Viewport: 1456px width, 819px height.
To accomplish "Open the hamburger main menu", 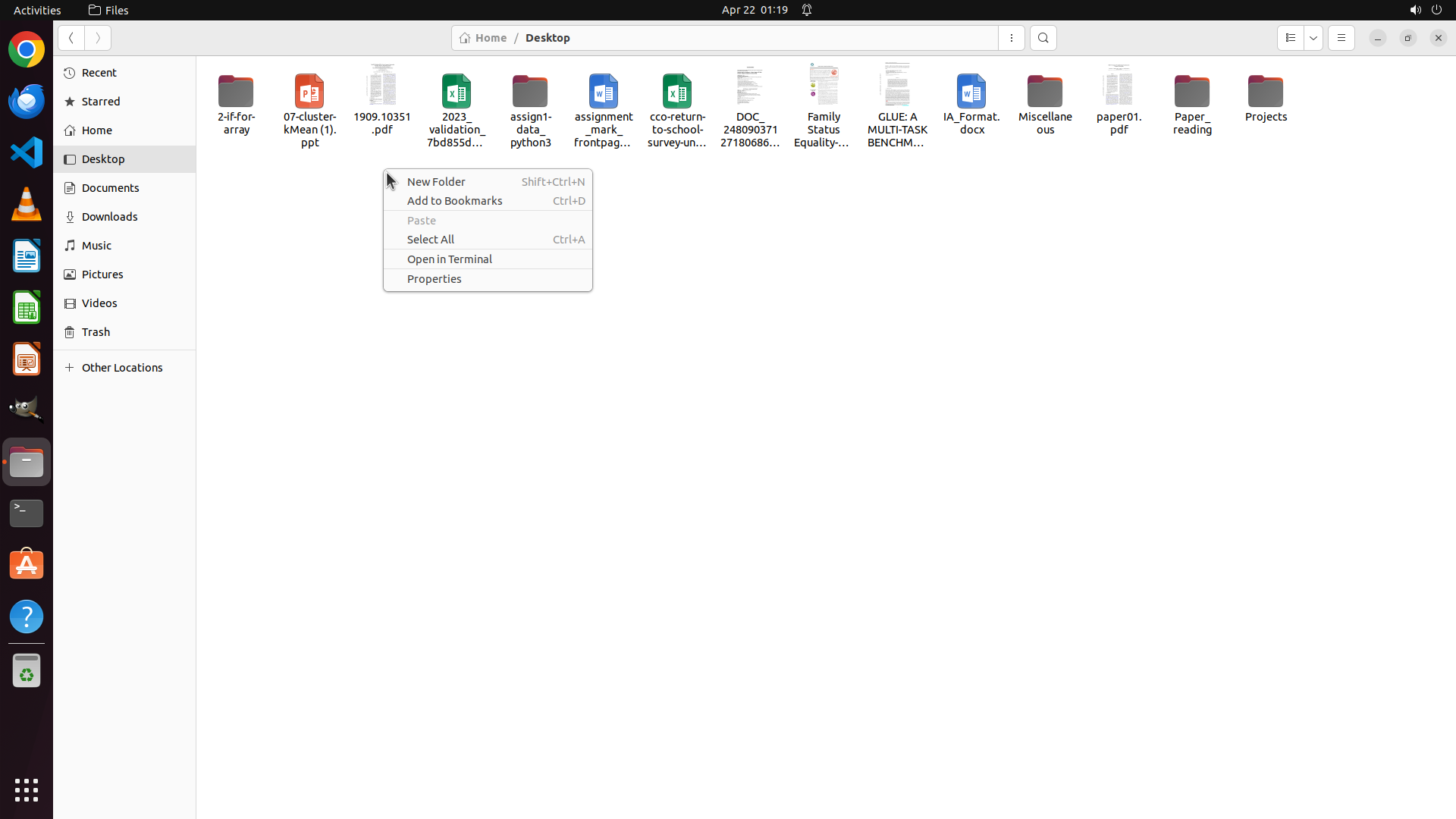I will coord(1341,38).
